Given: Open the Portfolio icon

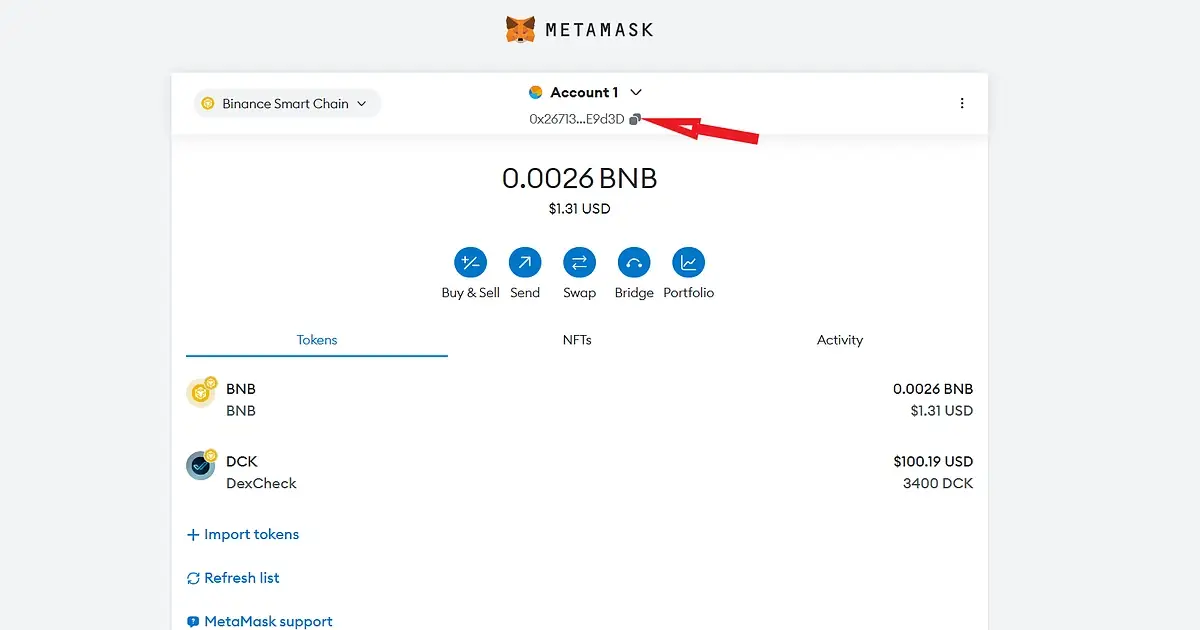Looking at the screenshot, I should (x=689, y=264).
